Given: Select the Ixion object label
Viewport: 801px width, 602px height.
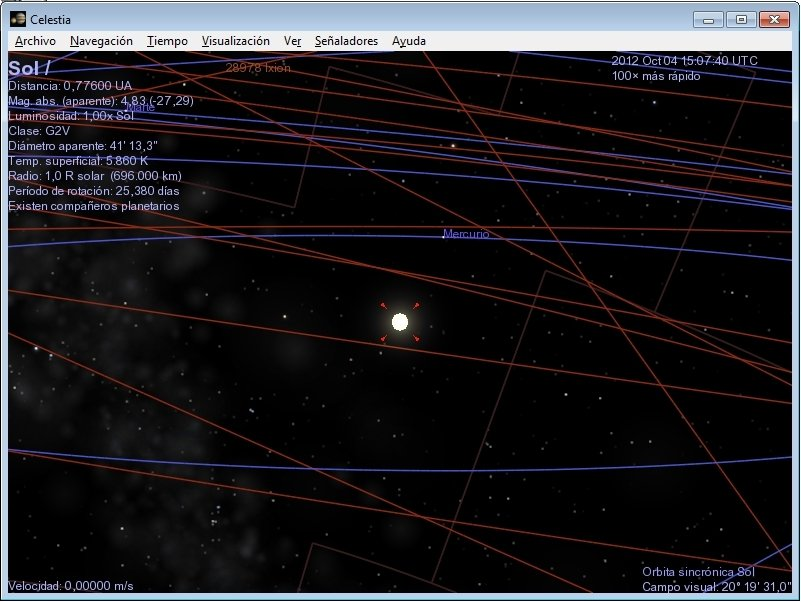Looking at the screenshot, I should (x=258, y=68).
